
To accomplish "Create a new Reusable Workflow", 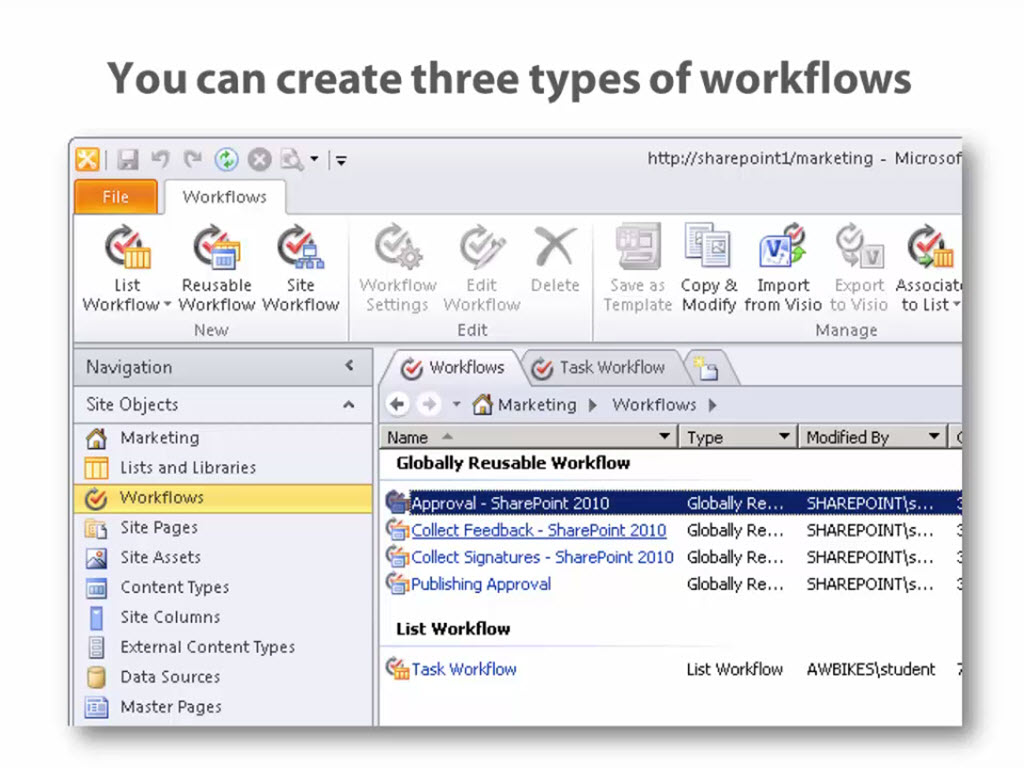I will click(217, 269).
